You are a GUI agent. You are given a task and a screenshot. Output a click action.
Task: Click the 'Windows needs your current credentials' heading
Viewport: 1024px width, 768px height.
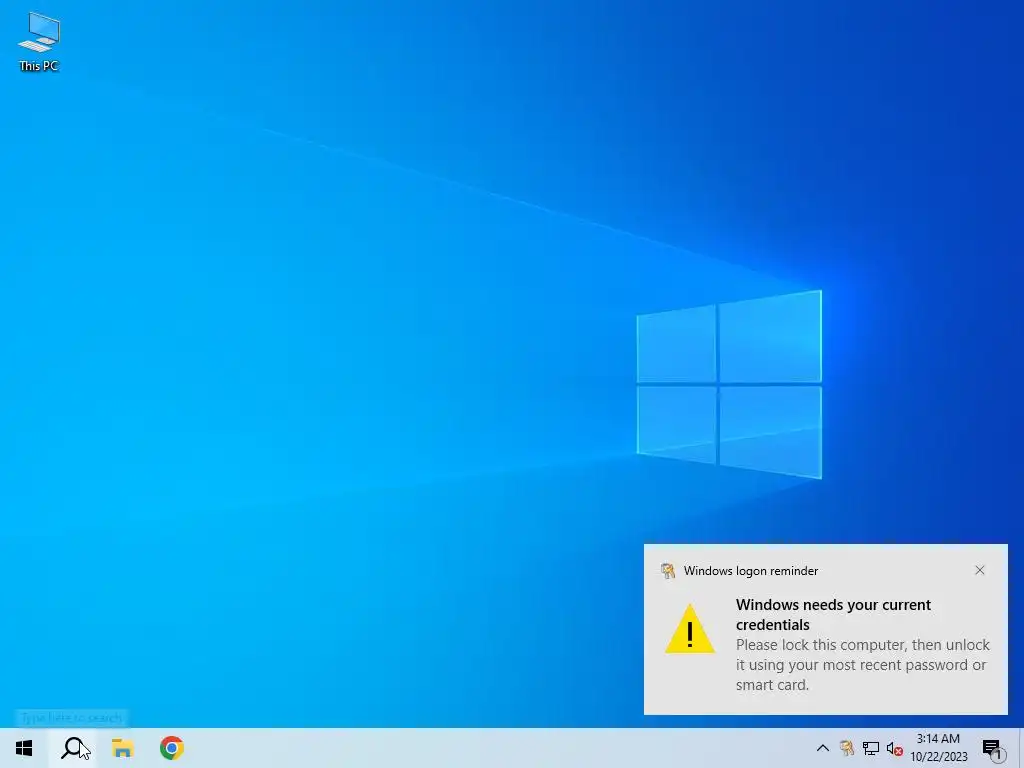point(833,615)
